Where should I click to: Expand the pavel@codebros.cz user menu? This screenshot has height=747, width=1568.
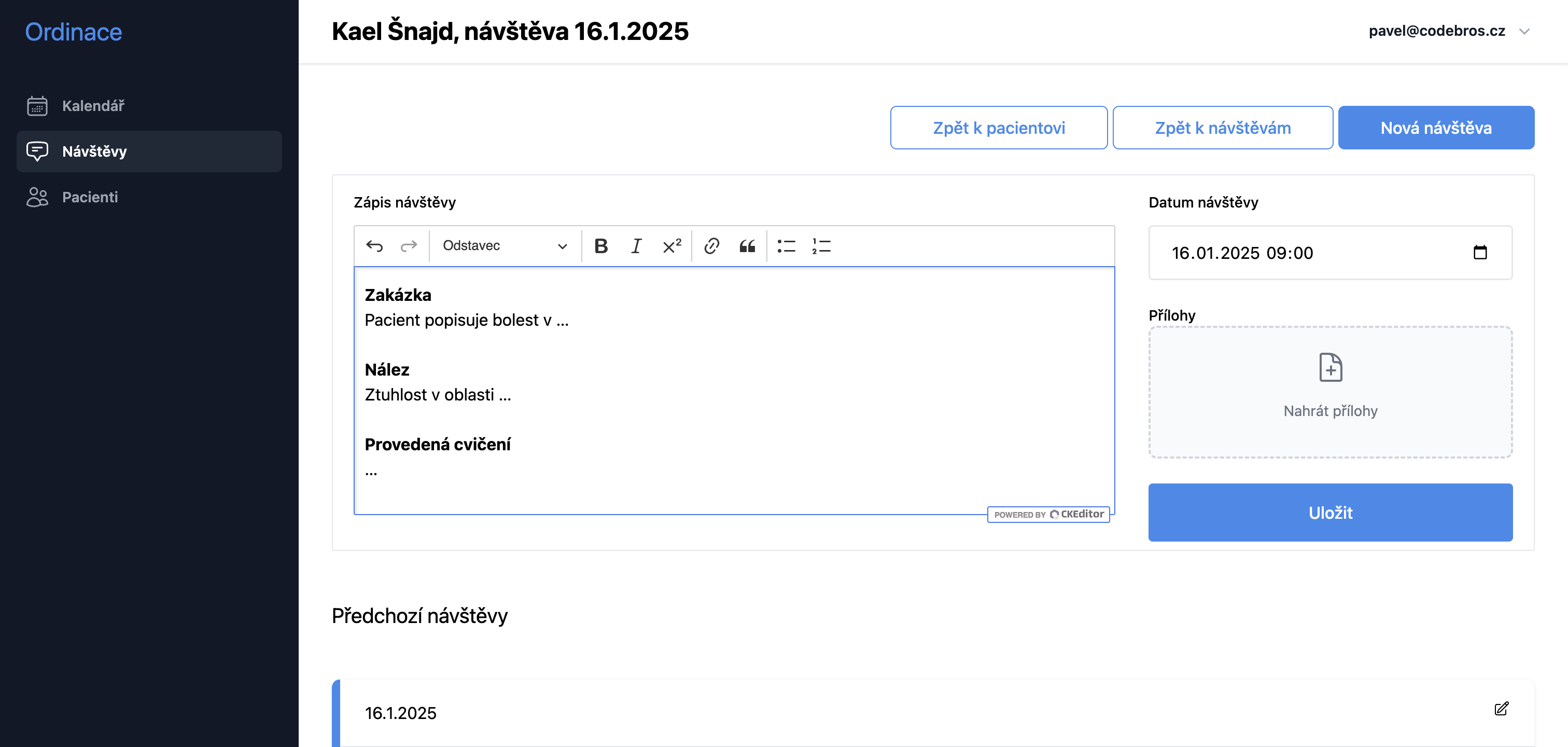[x=1448, y=31]
